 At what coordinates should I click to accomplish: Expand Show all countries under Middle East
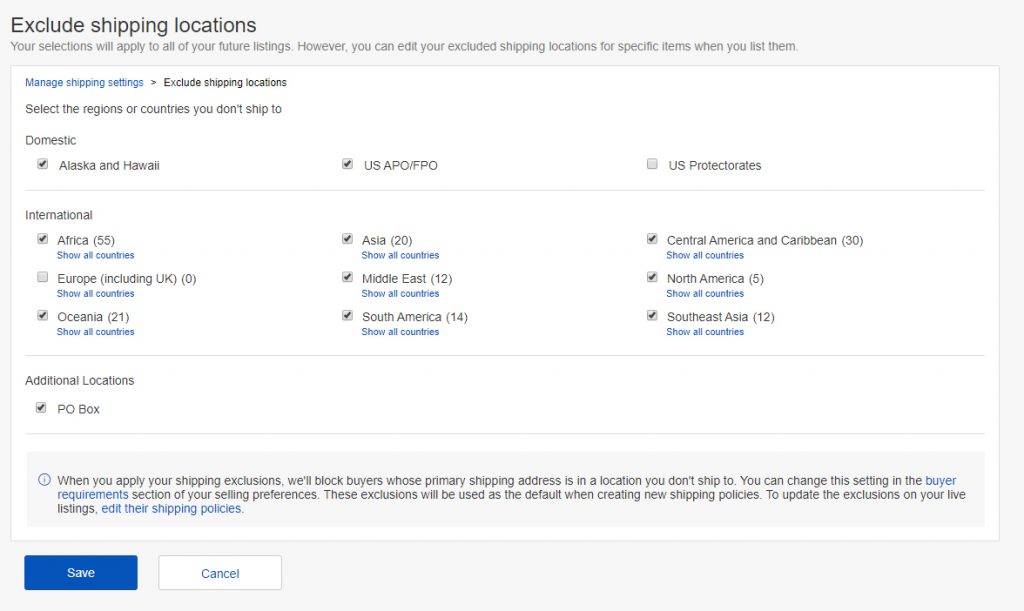coord(400,294)
